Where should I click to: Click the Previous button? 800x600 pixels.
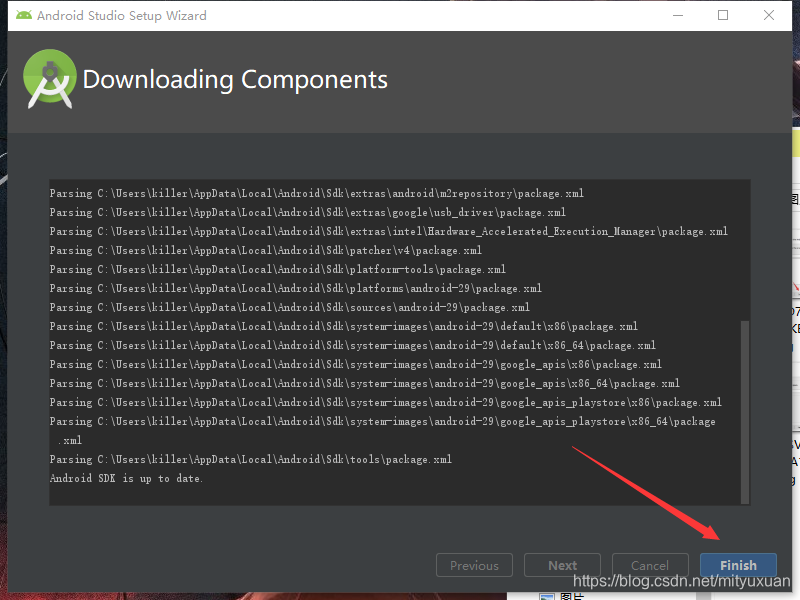click(x=474, y=564)
